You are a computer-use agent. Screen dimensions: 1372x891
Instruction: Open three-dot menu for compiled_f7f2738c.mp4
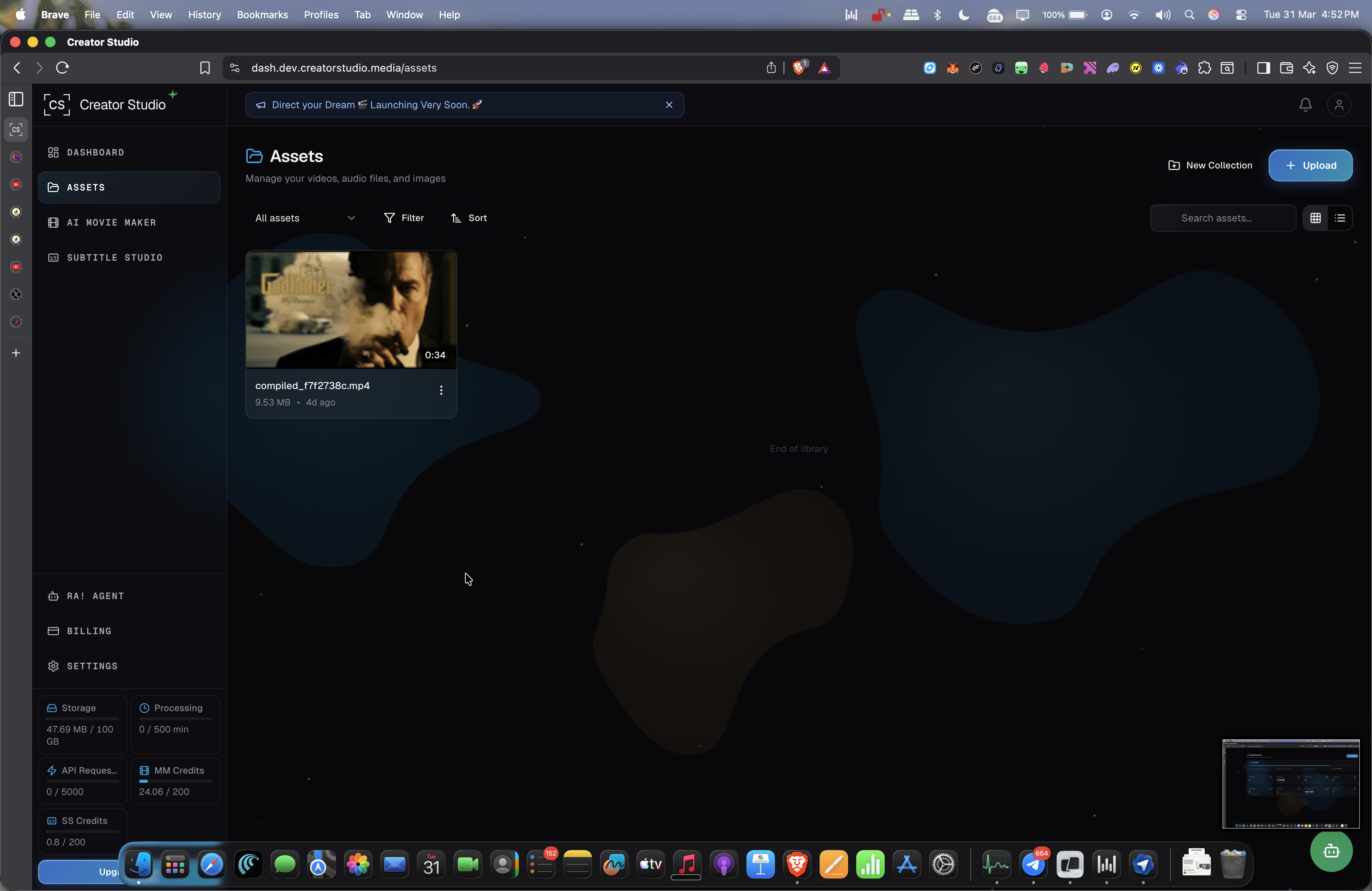pyautogui.click(x=441, y=390)
